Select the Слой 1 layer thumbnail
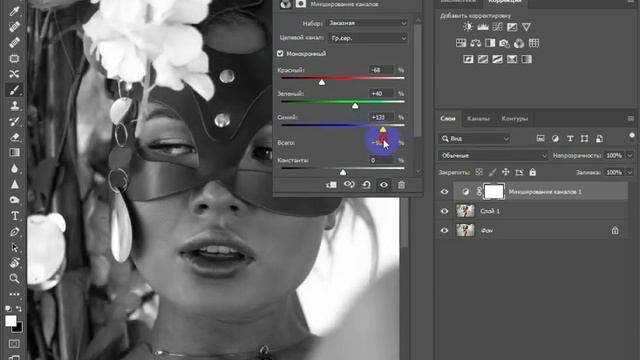The image size is (640, 360). click(465, 211)
